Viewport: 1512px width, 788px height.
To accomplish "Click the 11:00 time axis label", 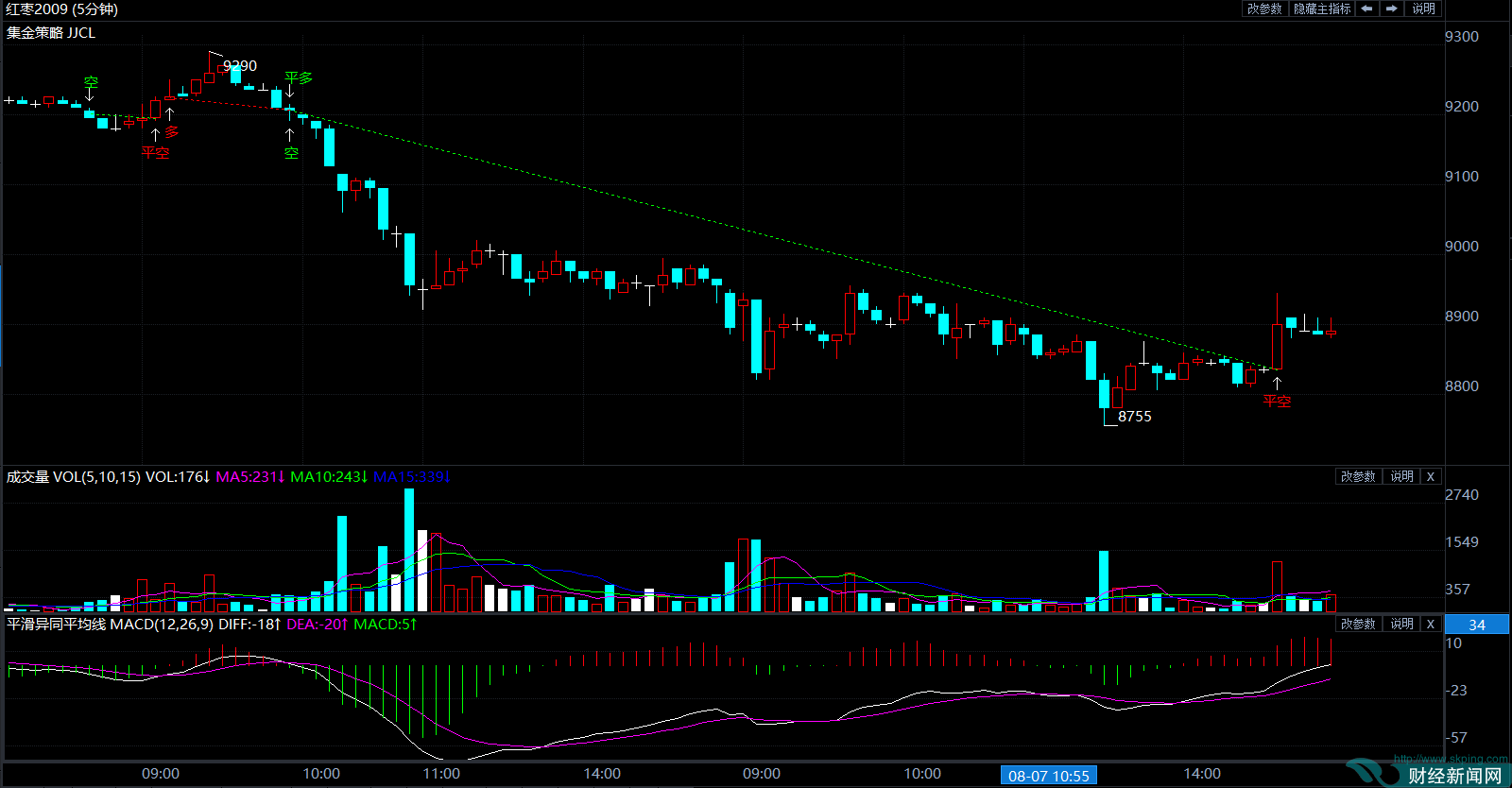I will (x=441, y=773).
